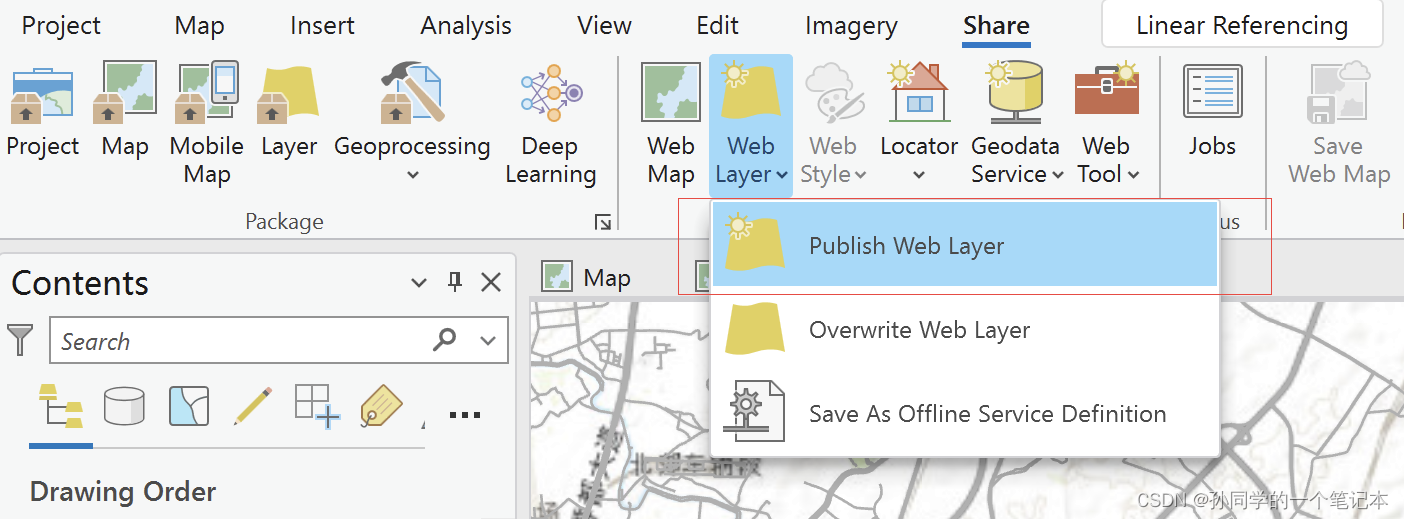Viewport: 1404px width, 519px height.
Task: Select List By Labeling tag icon
Action: pyautogui.click(x=381, y=407)
